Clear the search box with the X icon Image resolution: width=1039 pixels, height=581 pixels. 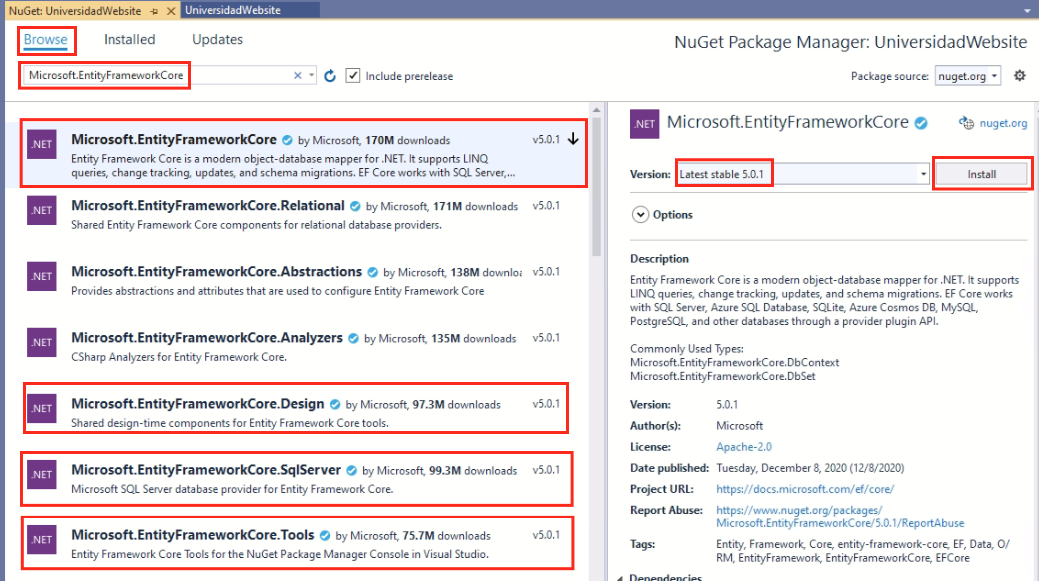pos(298,75)
